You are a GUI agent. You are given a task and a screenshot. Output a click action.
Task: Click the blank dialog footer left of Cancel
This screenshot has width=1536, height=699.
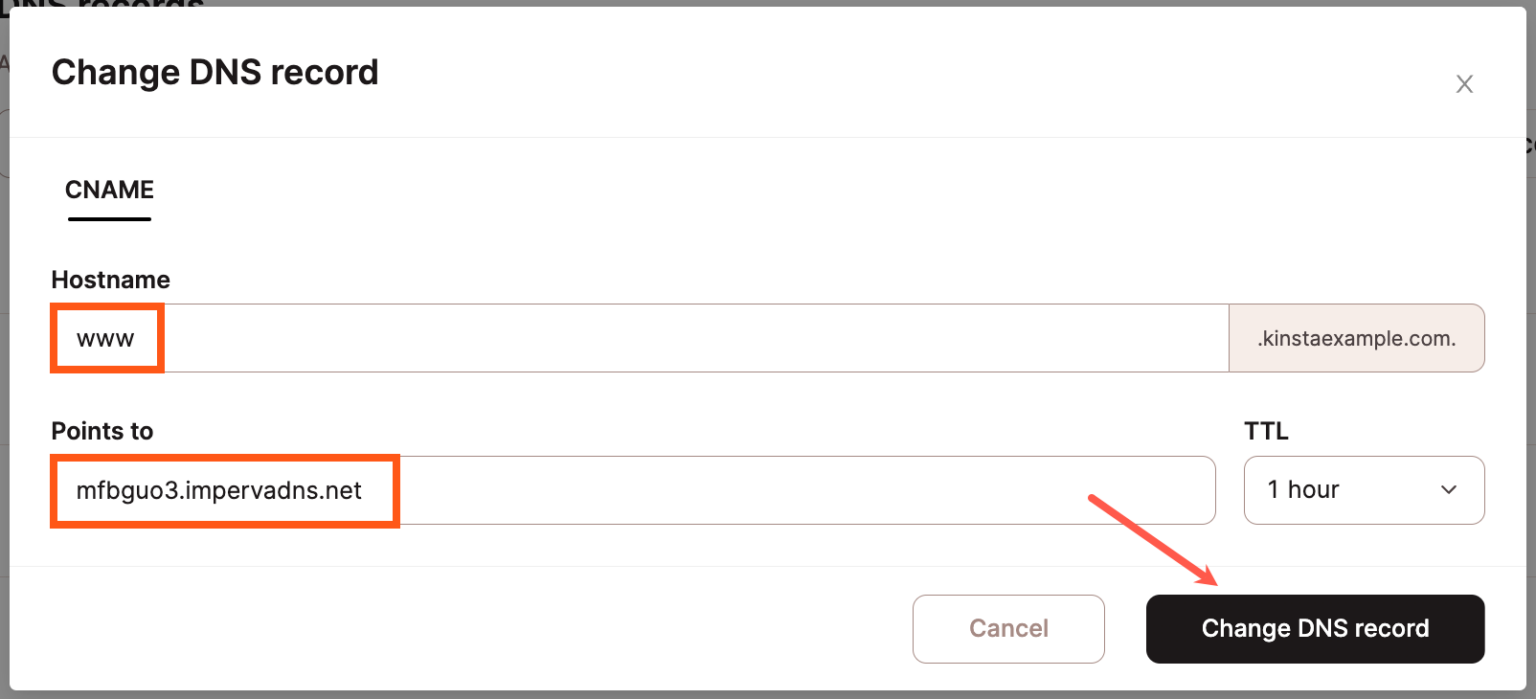(x=450, y=629)
